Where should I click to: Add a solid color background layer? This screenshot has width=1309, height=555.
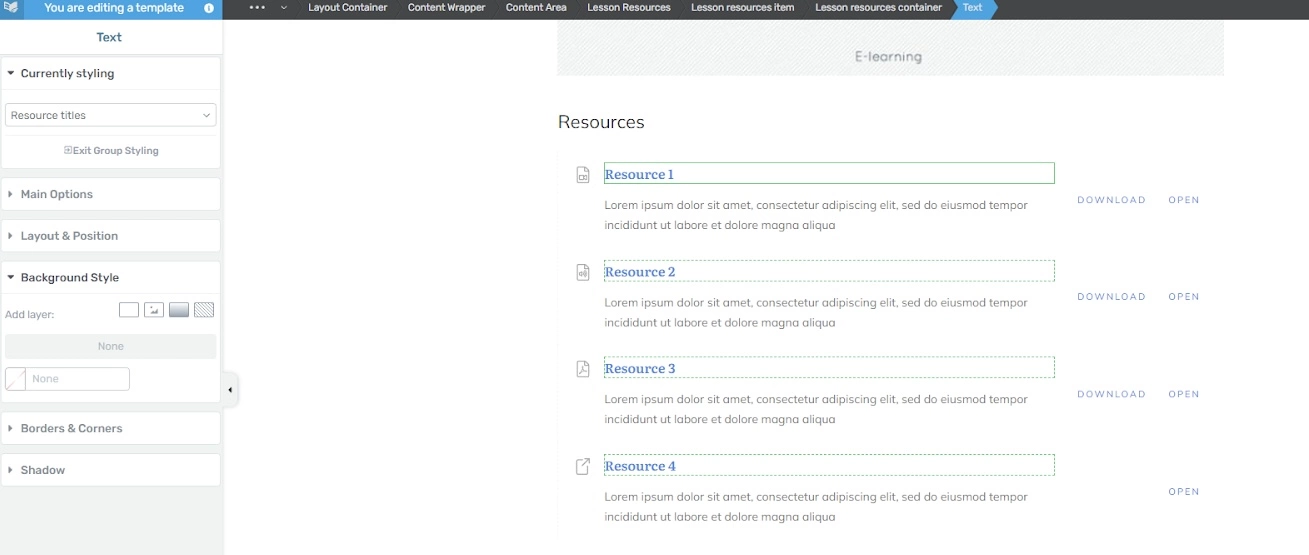click(129, 310)
